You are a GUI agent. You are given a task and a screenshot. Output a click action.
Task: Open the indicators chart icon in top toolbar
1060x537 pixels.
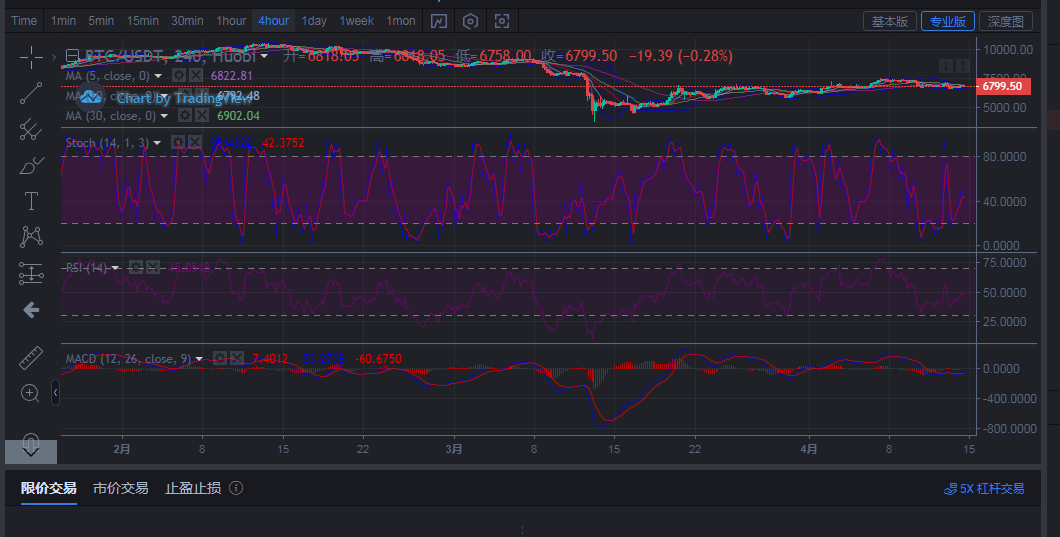pyautogui.click(x=438, y=21)
